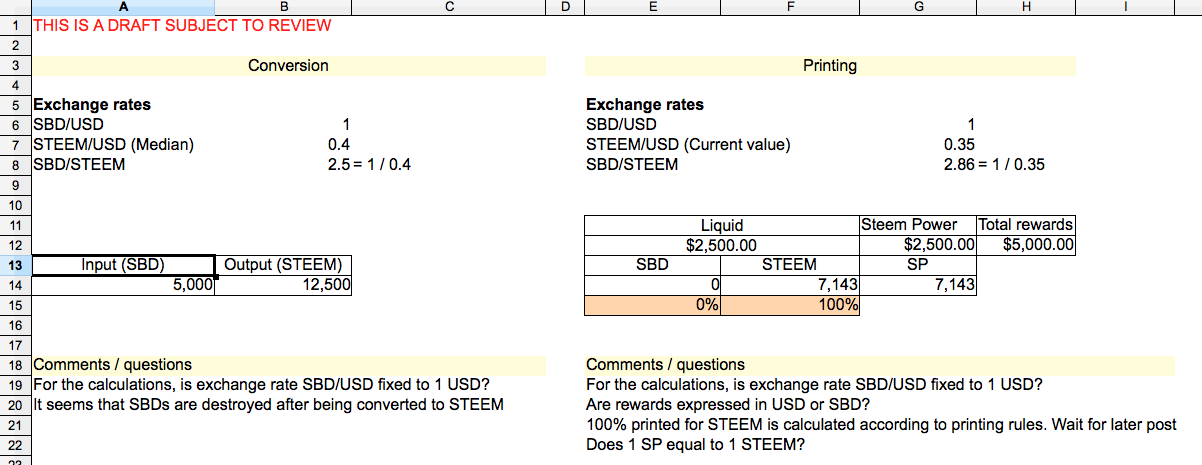Select the orange 100% cell

point(790,305)
